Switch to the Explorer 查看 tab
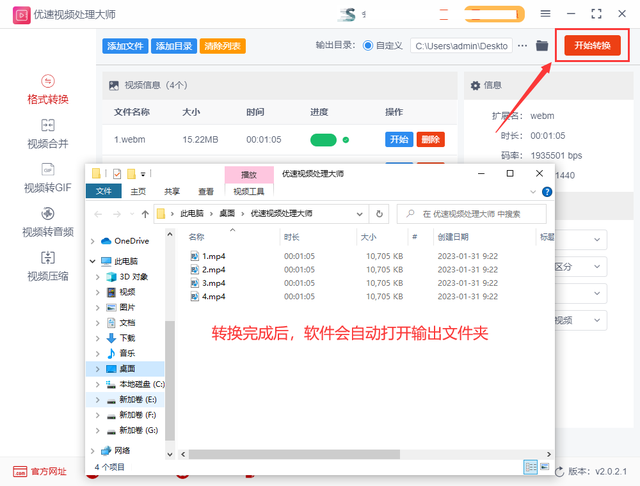 [206, 191]
